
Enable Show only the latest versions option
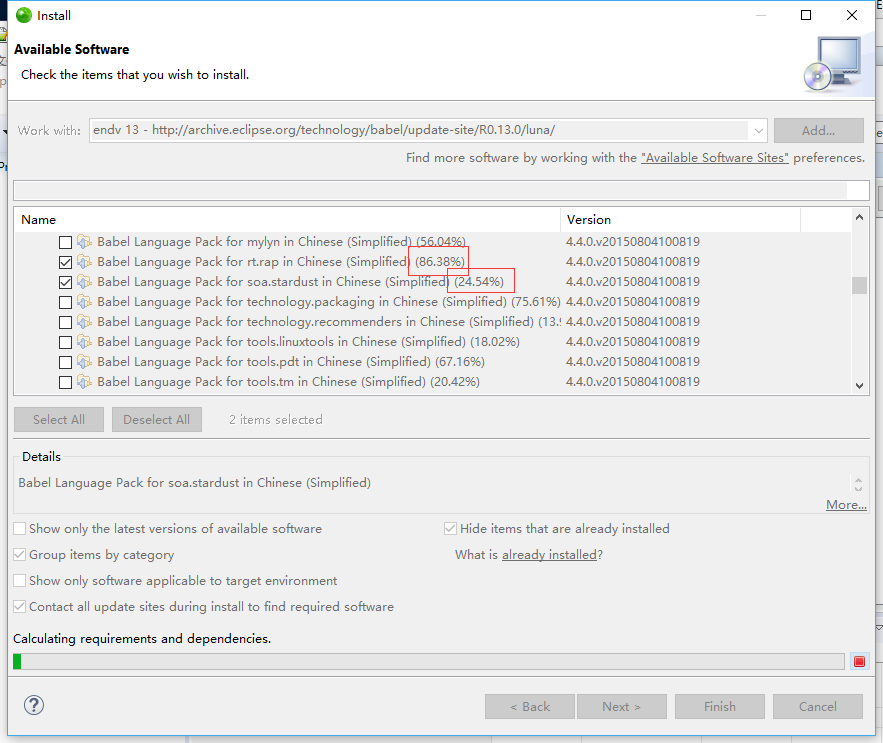pyautogui.click(x=20, y=528)
